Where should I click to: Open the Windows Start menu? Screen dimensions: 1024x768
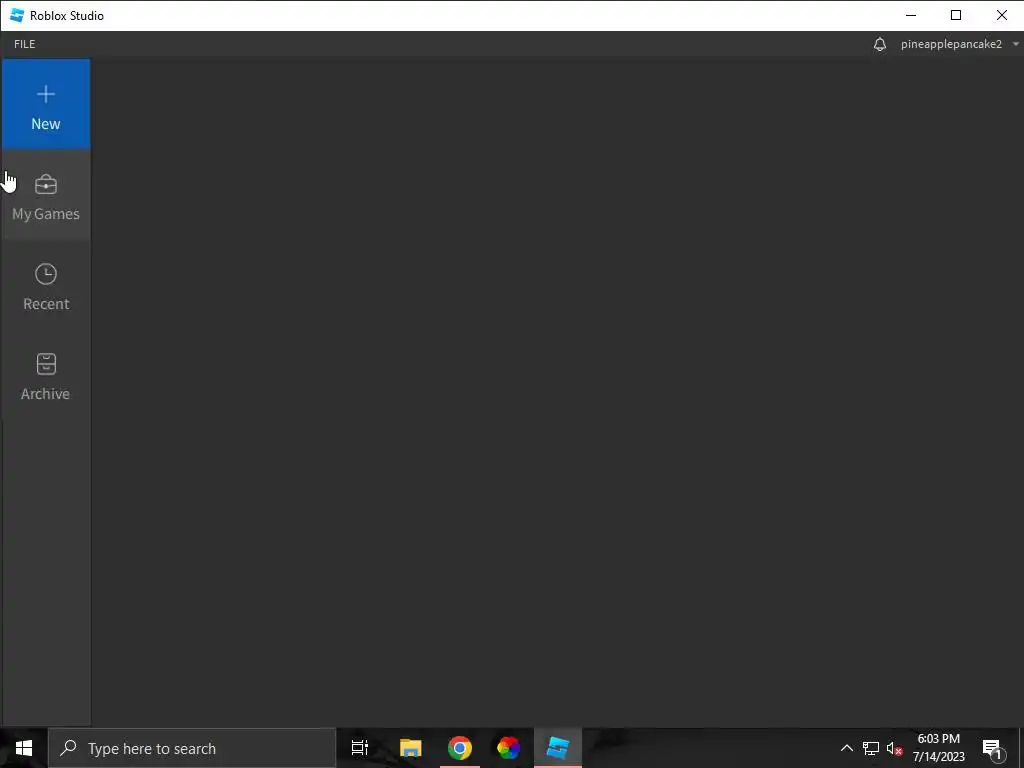click(24, 748)
